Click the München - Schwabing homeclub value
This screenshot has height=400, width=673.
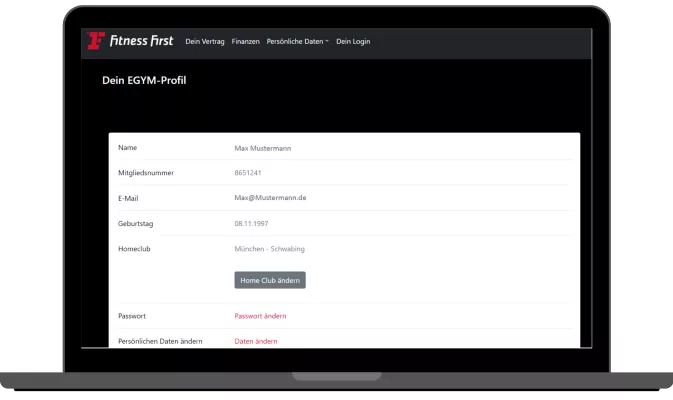[x=269, y=248]
